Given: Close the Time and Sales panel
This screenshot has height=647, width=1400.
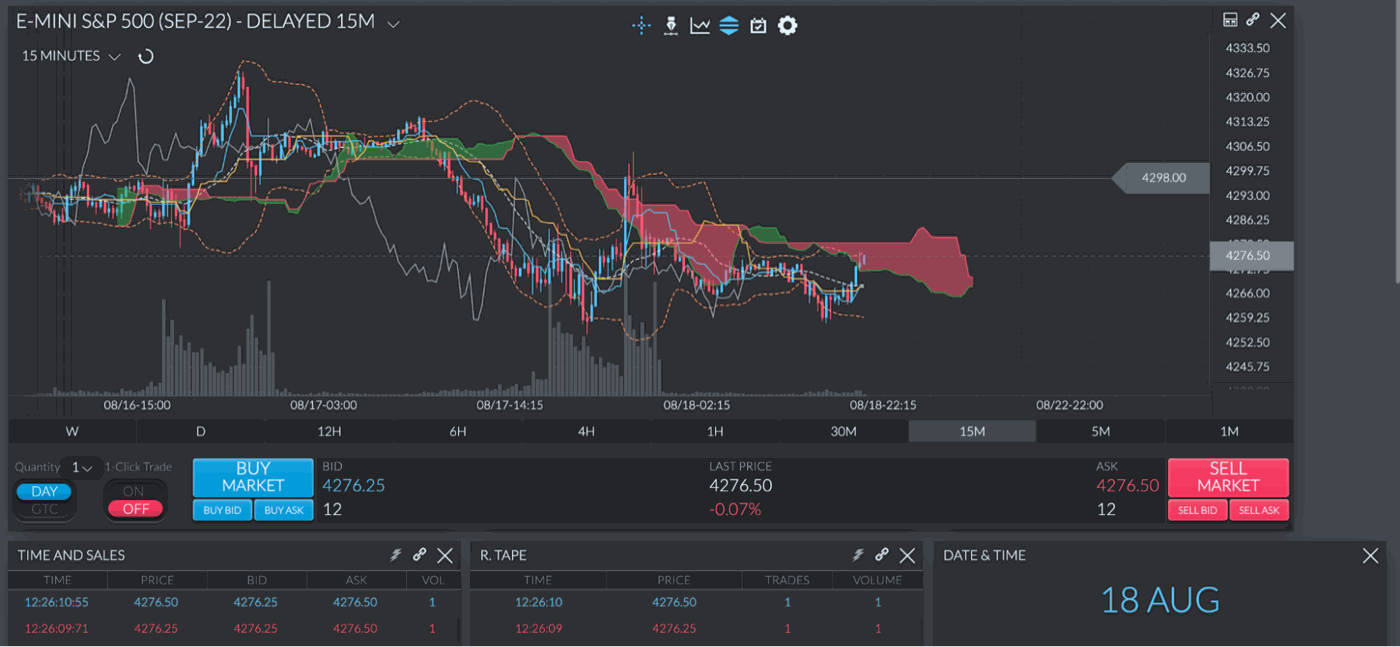Looking at the screenshot, I should coord(445,555).
